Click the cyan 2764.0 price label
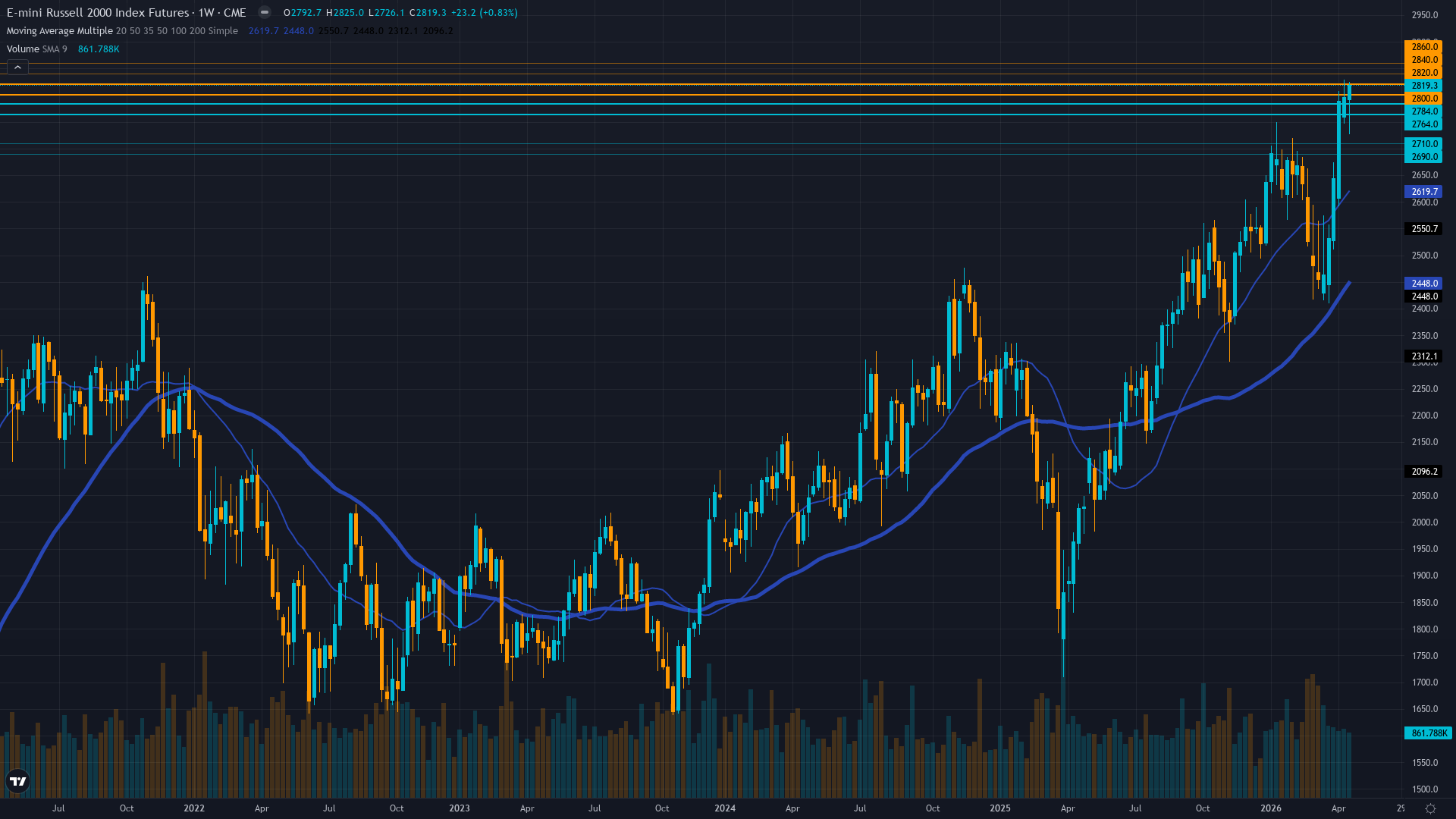The height and width of the screenshot is (819, 1456). point(1423,124)
